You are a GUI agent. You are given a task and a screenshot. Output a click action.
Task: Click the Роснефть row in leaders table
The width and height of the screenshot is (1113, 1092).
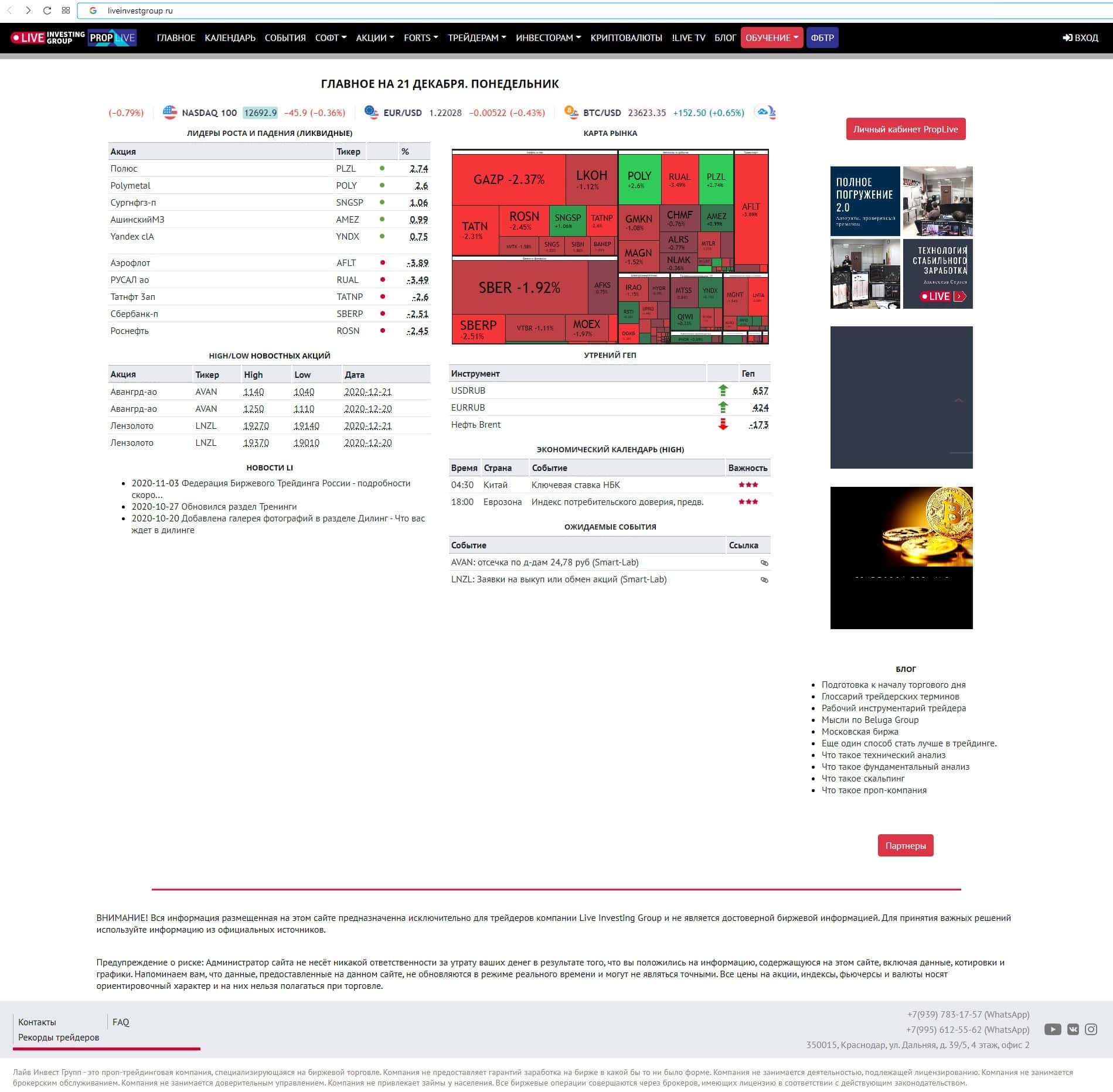click(x=269, y=331)
